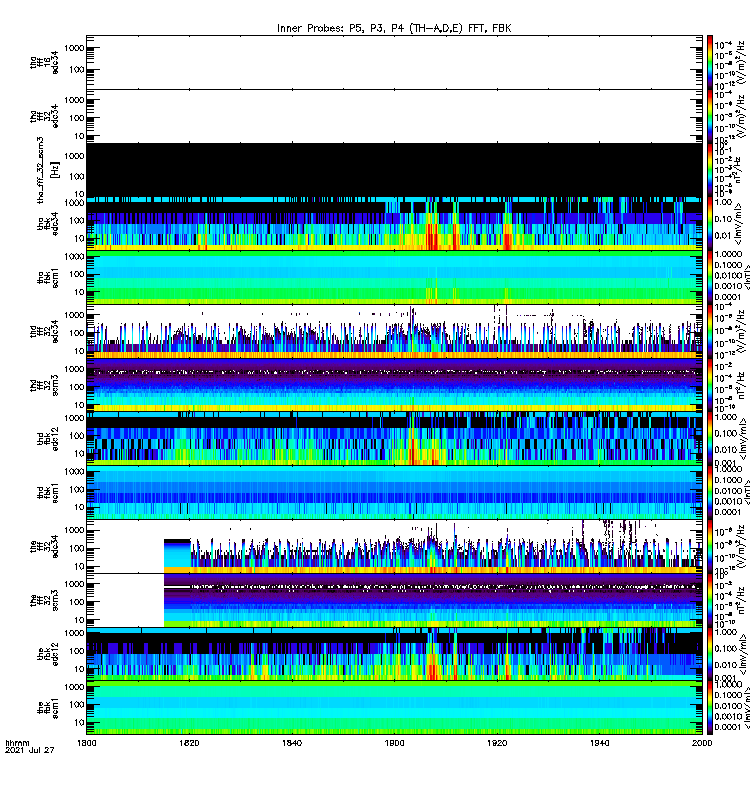Click the thd fff 32 scm3 spectrogram panel
The height and width of the screenshot is (800, 750).
pyautogui.click(x=394, y=385)
